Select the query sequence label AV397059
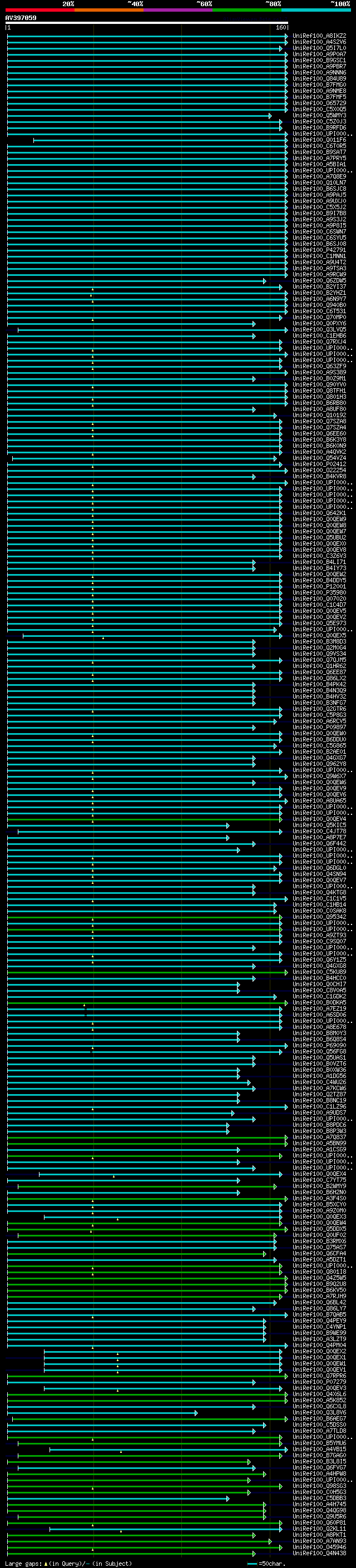The height and width of the screenshot is (1568, 356). coord(21,18)
